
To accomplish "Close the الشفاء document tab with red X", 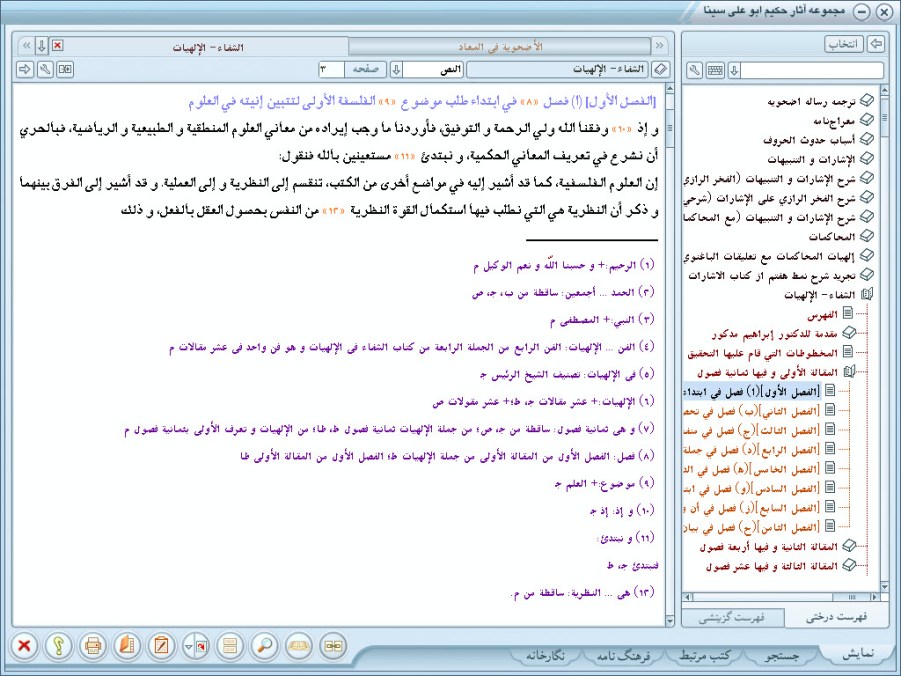I will [x=57, y=46].
